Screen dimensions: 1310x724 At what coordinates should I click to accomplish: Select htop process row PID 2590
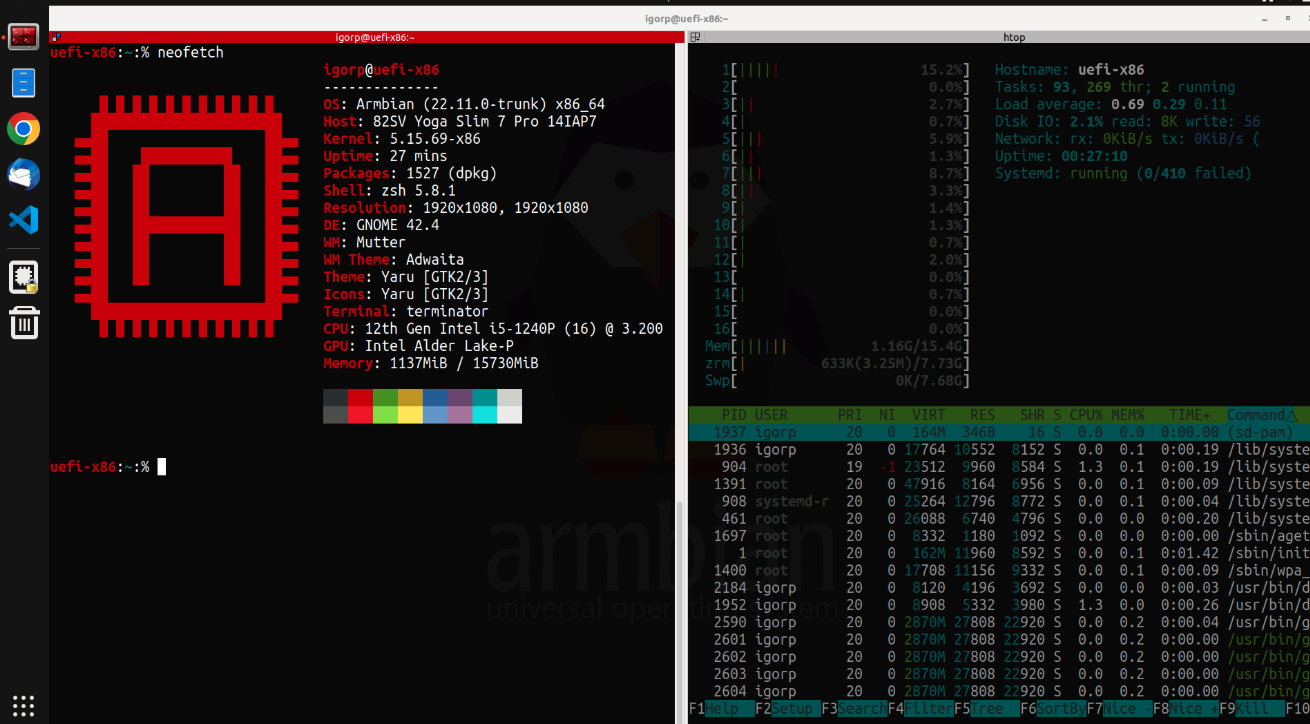pos(999,622)
